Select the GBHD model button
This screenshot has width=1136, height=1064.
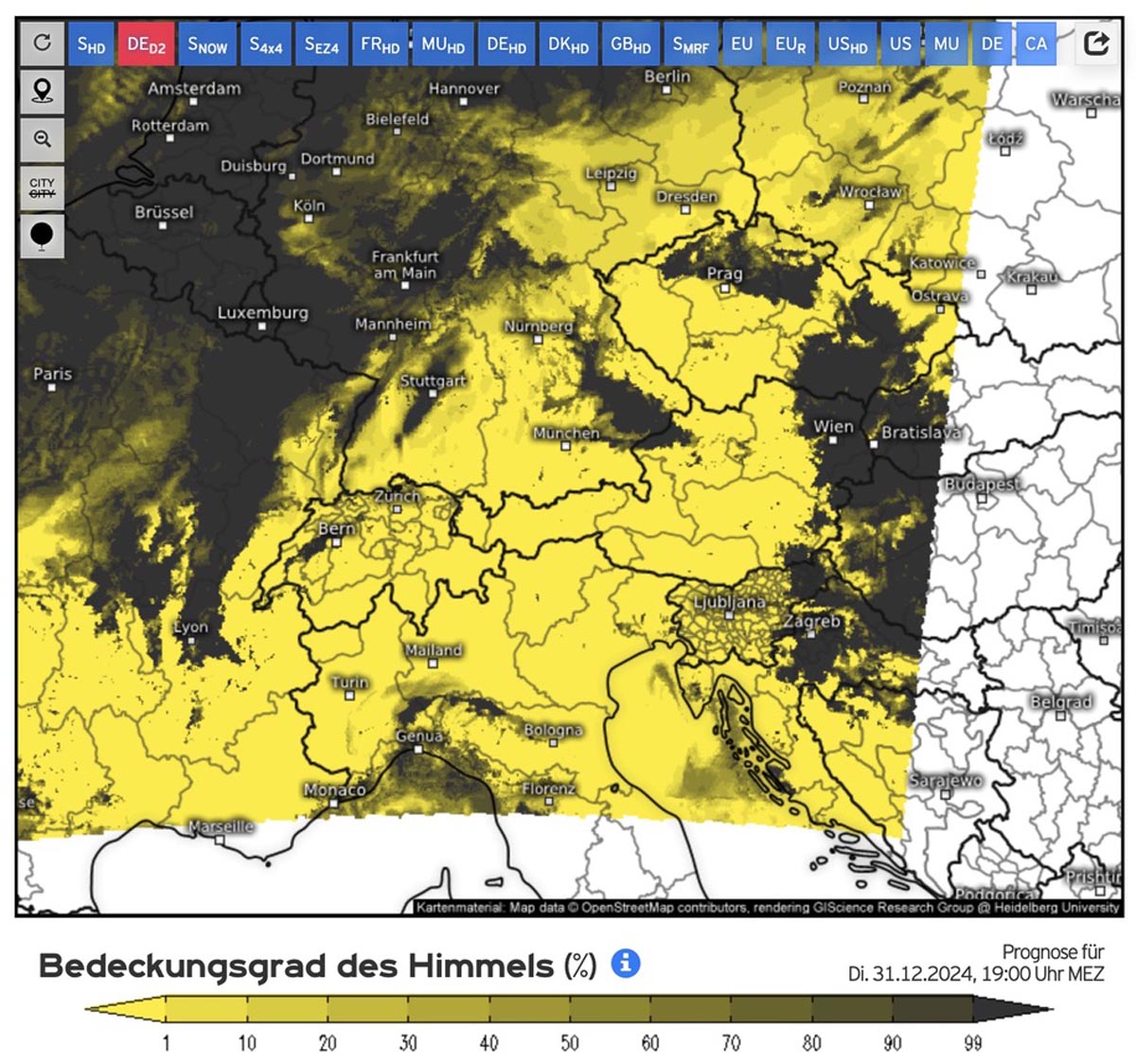coord(630,44)
